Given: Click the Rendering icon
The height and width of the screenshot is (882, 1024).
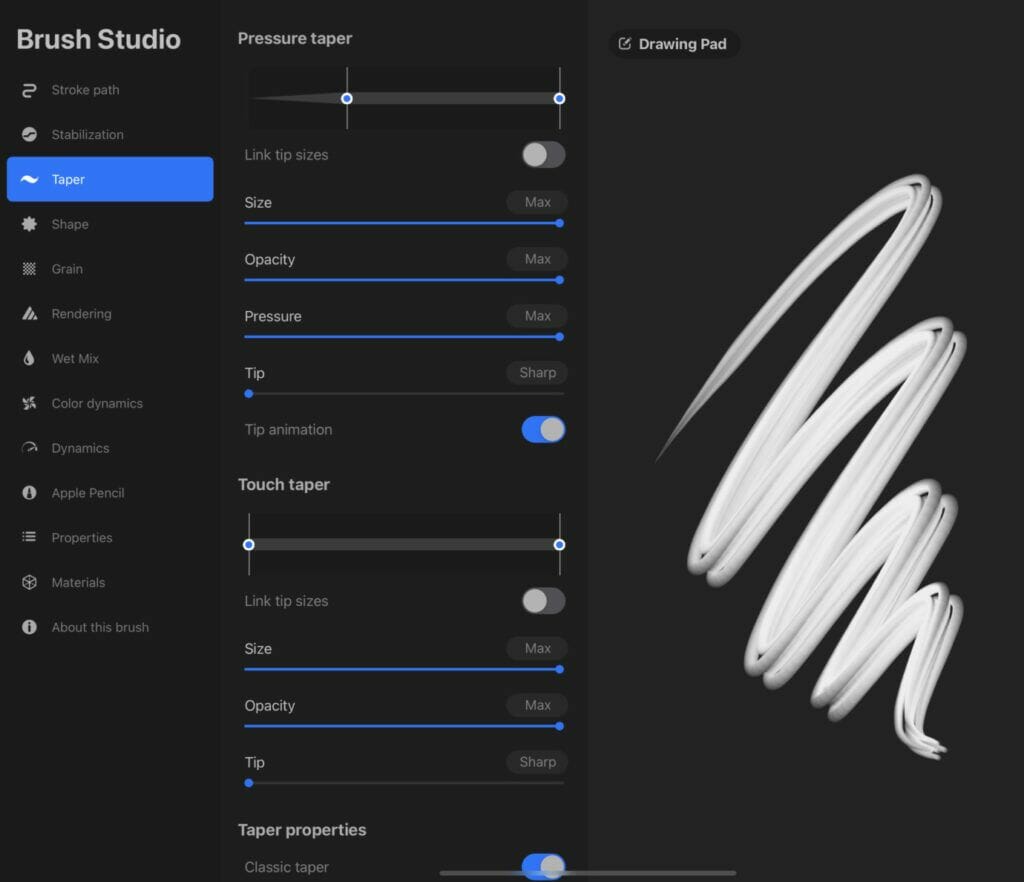Looking at the screenshot, I should click(x=29, y=313).
